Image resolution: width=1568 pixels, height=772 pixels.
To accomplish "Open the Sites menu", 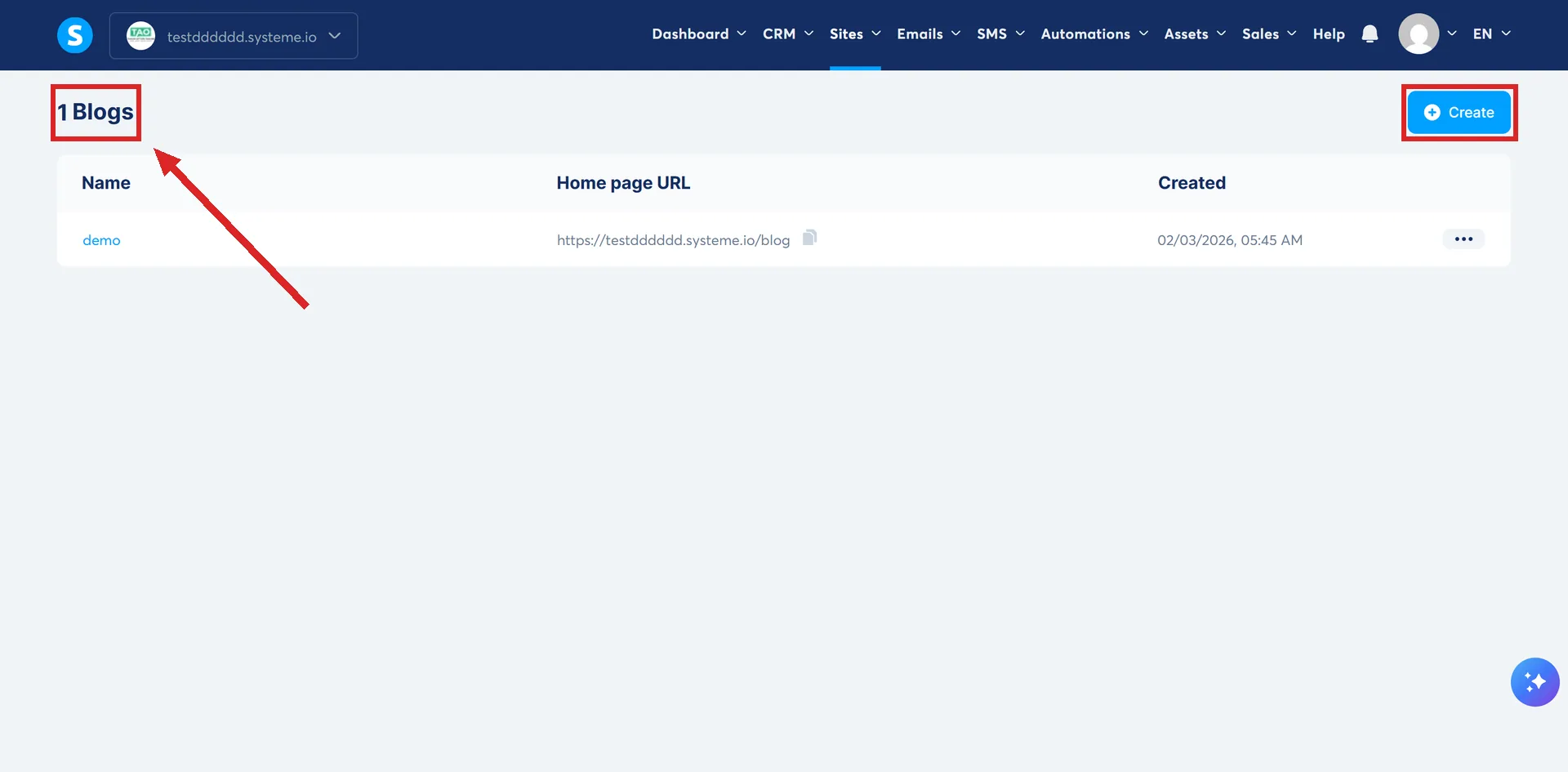I will (x=855, y=34).
